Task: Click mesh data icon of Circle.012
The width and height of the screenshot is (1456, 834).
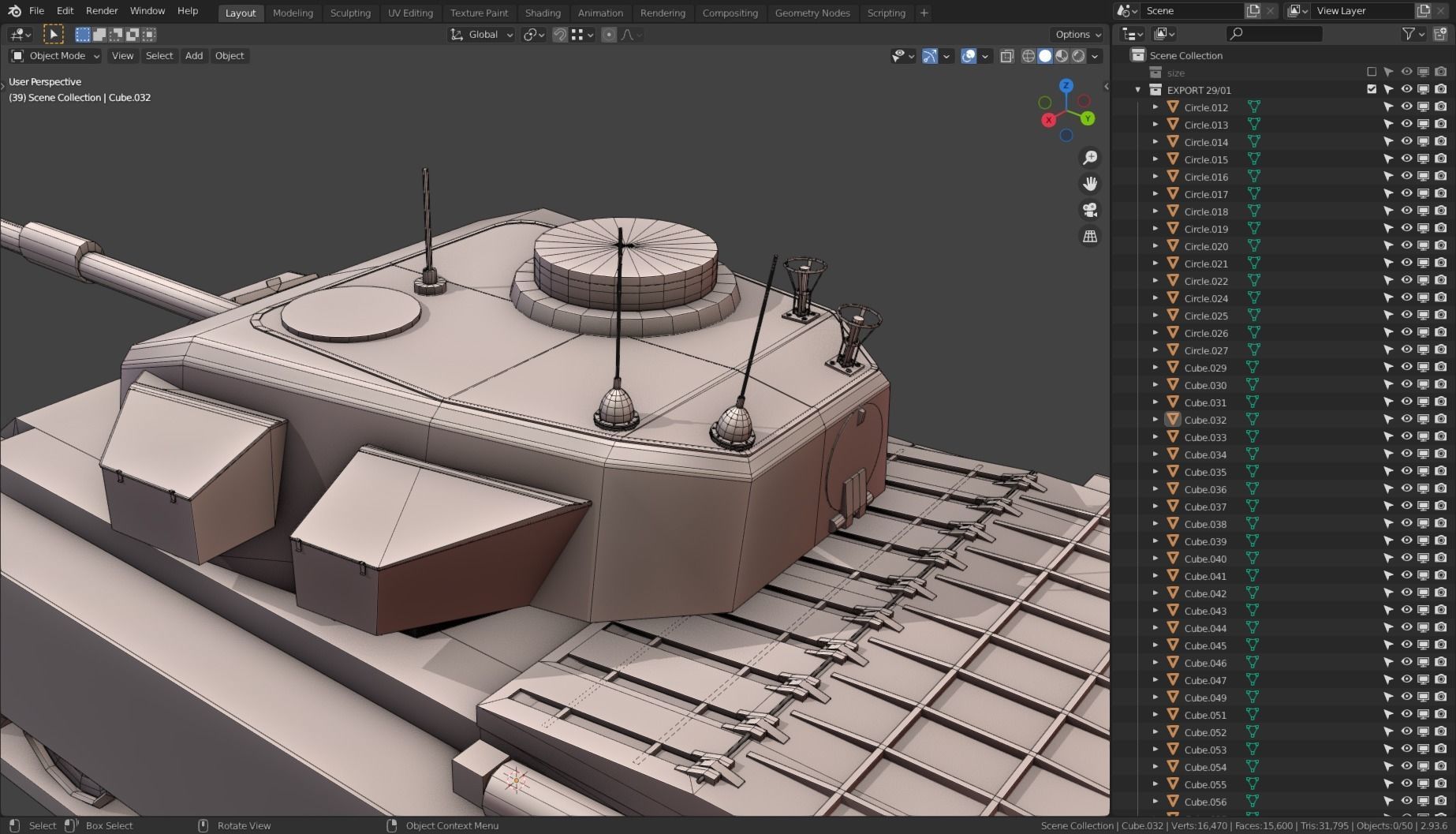Action: (1253, 107)
